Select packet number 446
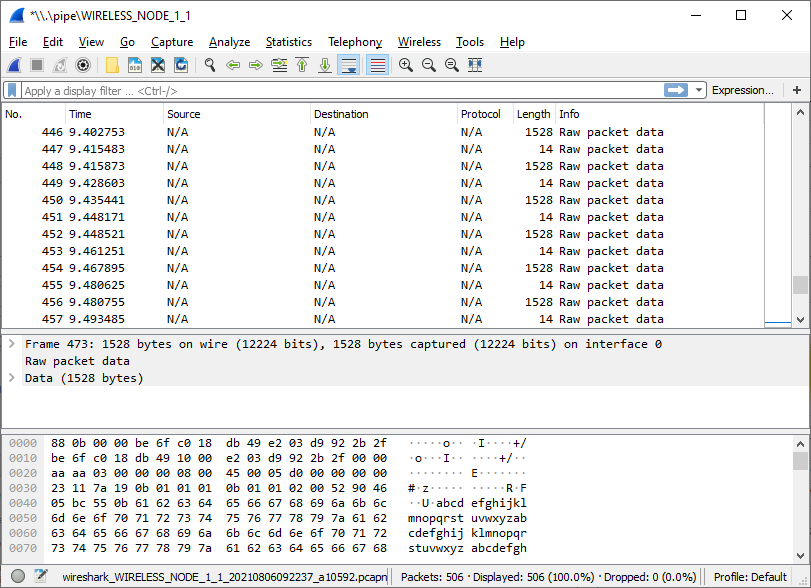 click(x=383, y=132)
